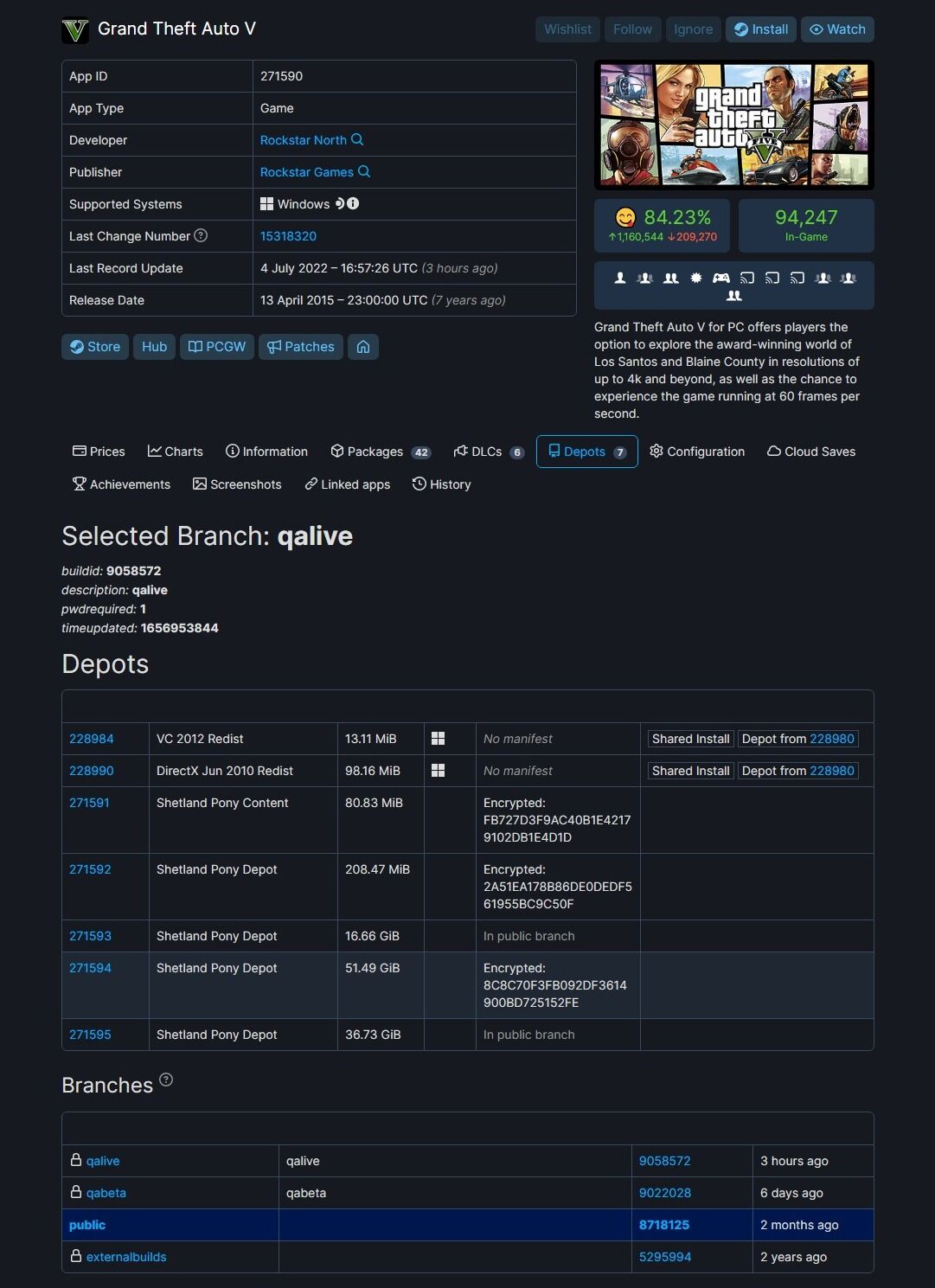This screenshot has height=1288, width=935.
Task: Click the Watch button
Action: 837,29
